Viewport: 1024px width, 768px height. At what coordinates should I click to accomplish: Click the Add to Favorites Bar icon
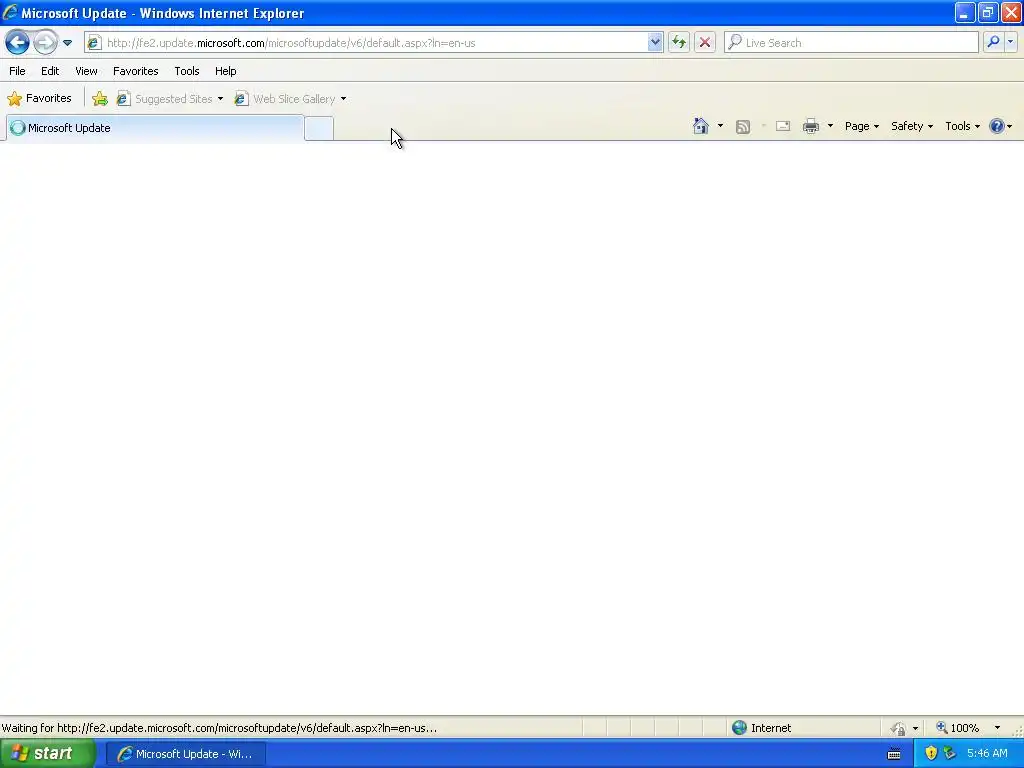99,99
